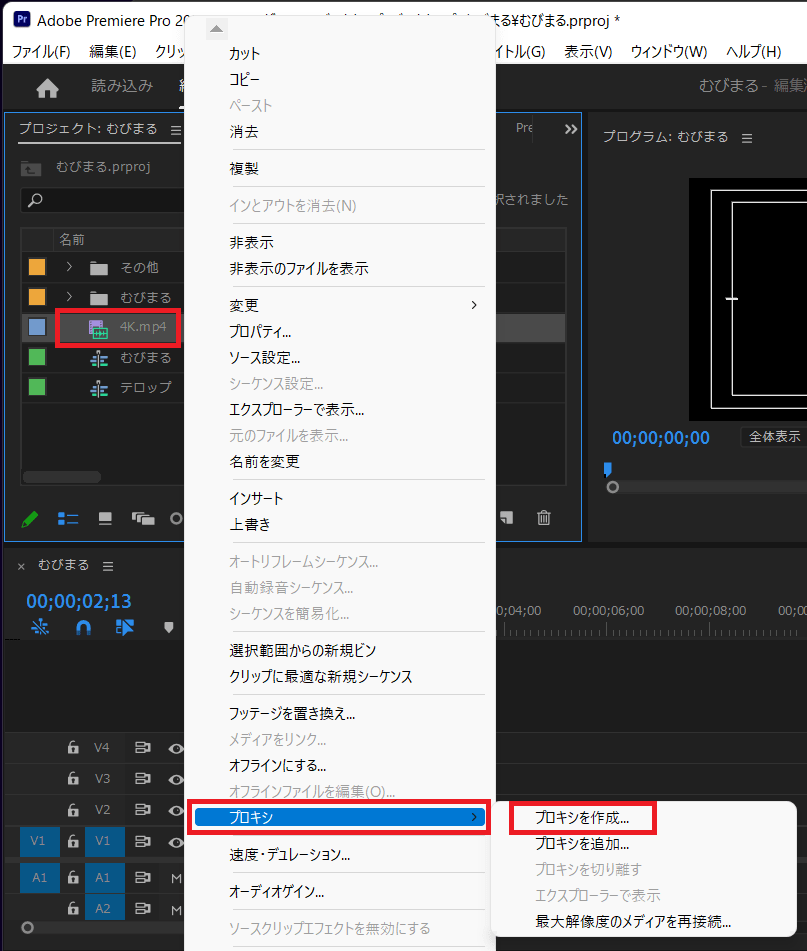
Task: Toggle the timeline Snap magnet icon
Action: pos(84,627)
